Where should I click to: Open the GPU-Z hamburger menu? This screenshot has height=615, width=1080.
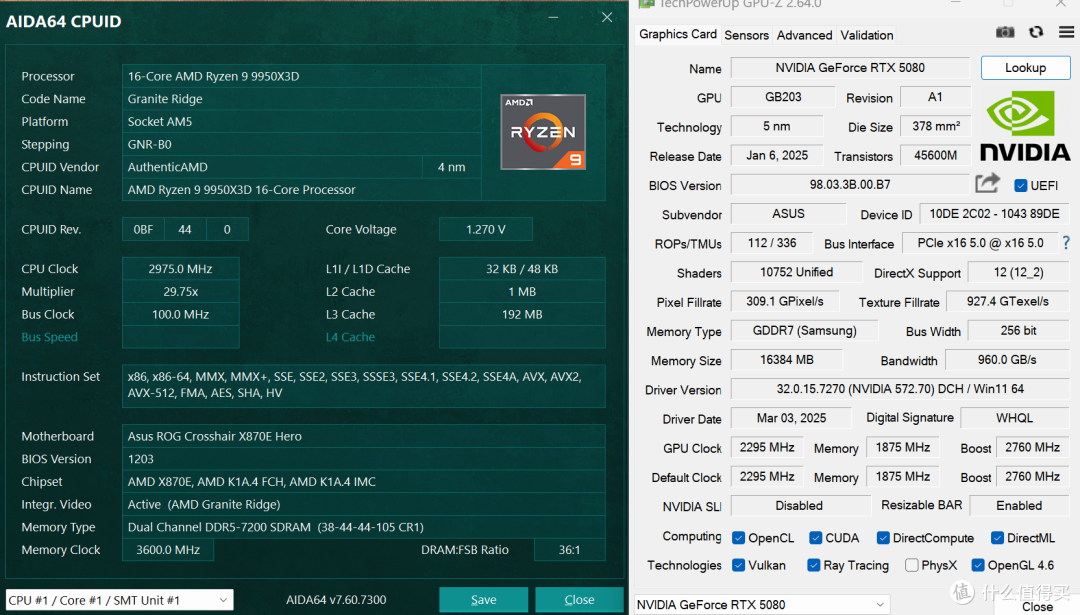click(1066, 32)
